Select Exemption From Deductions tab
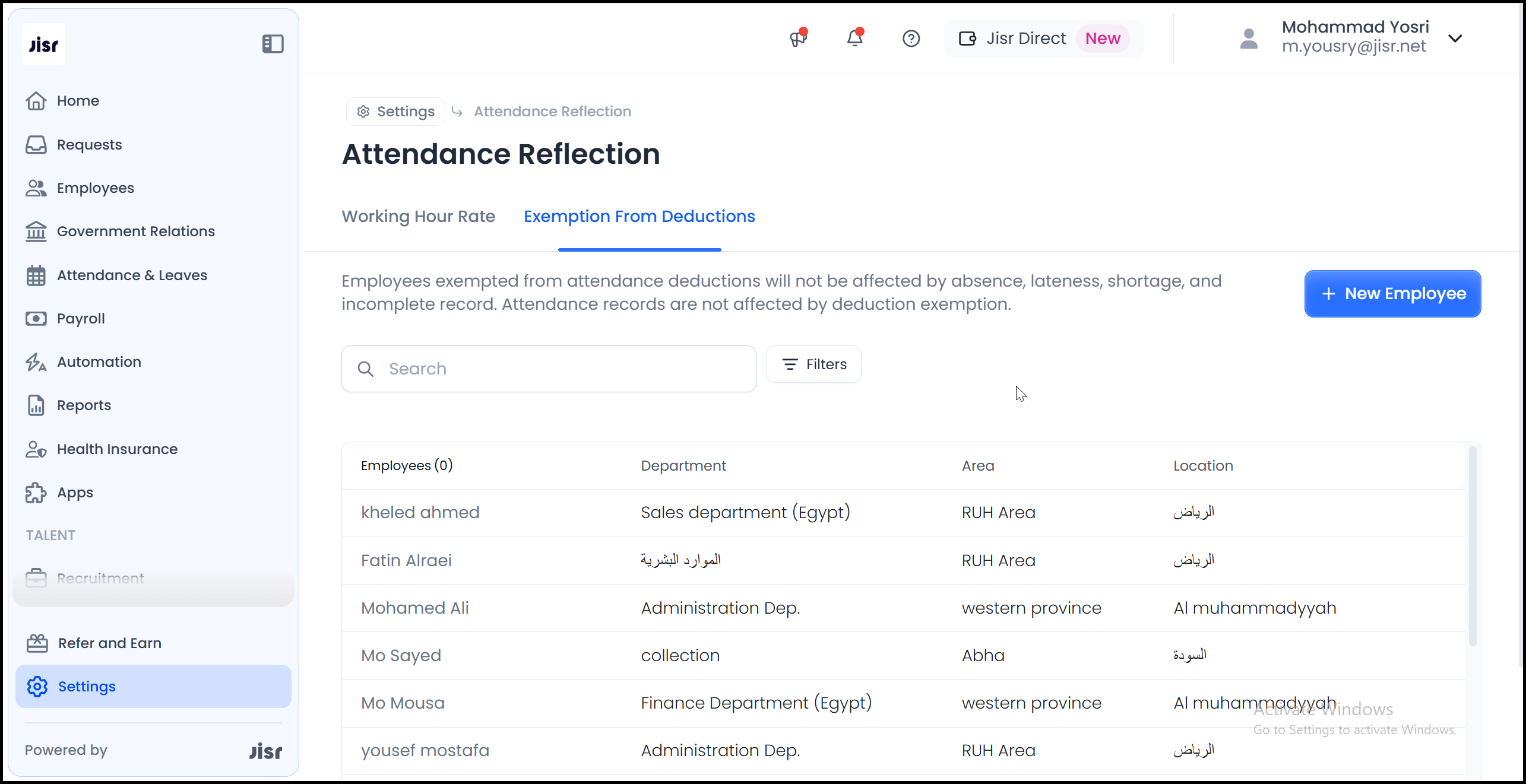 pos(639,217)
